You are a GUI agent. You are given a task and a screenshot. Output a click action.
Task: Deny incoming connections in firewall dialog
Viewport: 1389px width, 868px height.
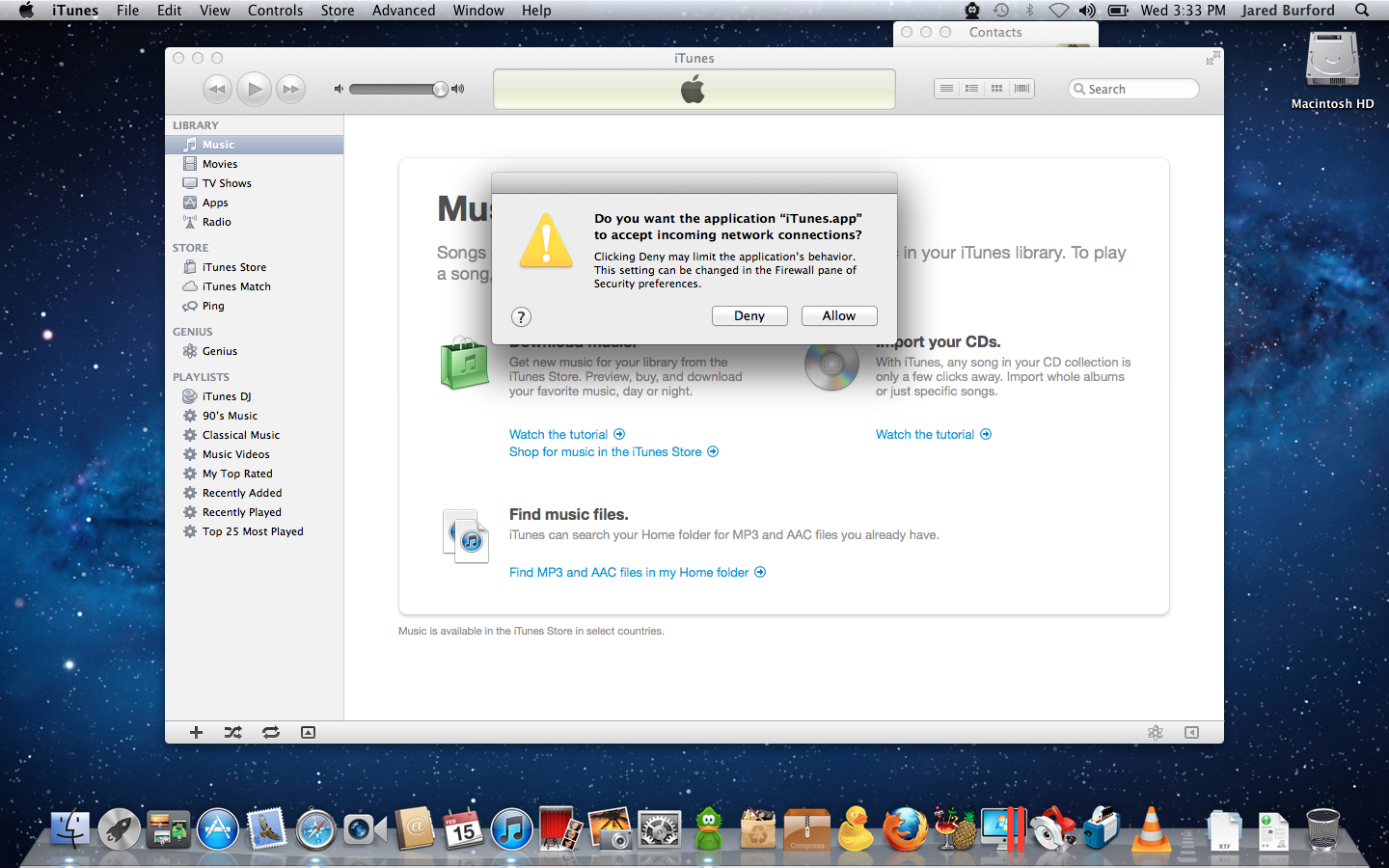[x=749, y=315]
